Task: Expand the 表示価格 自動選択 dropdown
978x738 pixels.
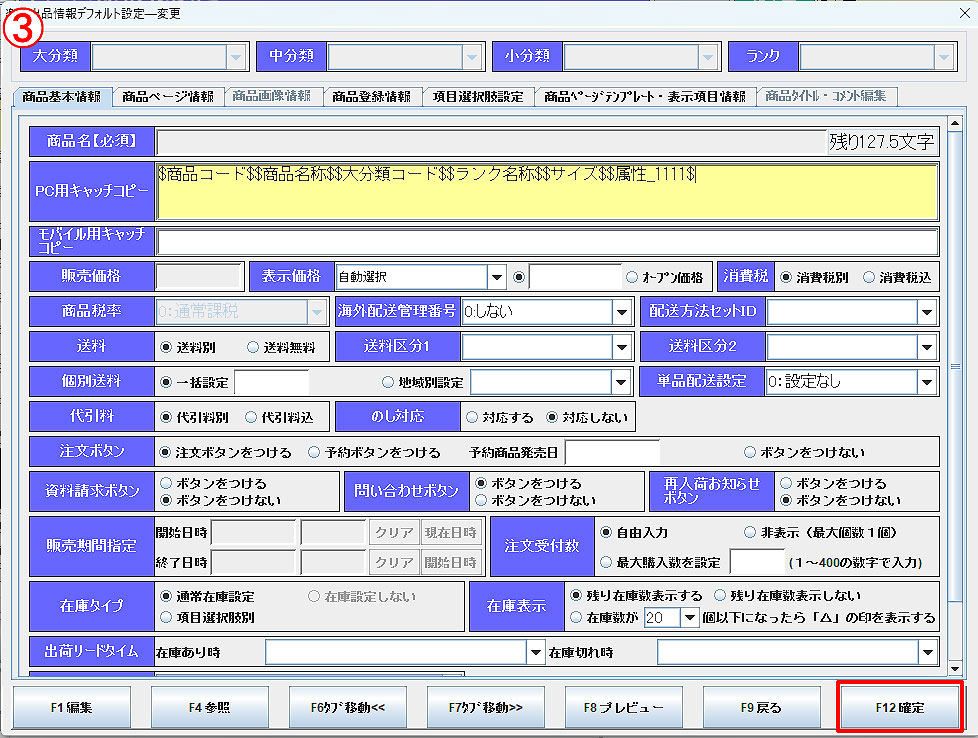Action: (x=497, y=277)
